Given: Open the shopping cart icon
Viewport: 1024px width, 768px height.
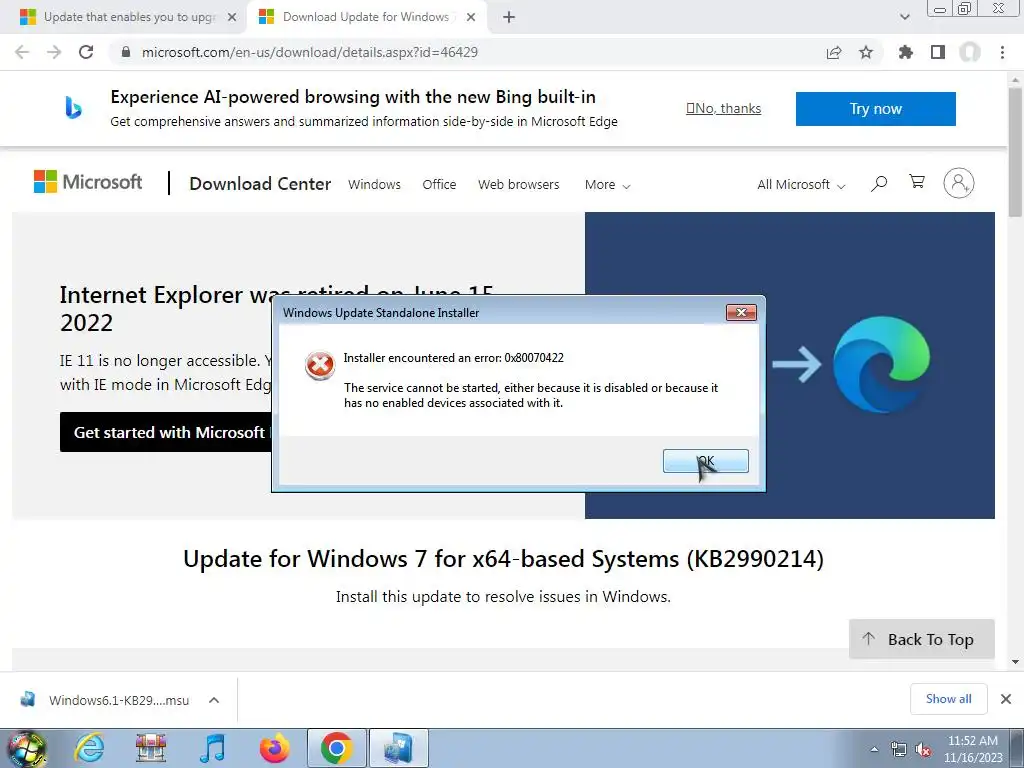Looking at the screenshot, I should pos(917,182).
